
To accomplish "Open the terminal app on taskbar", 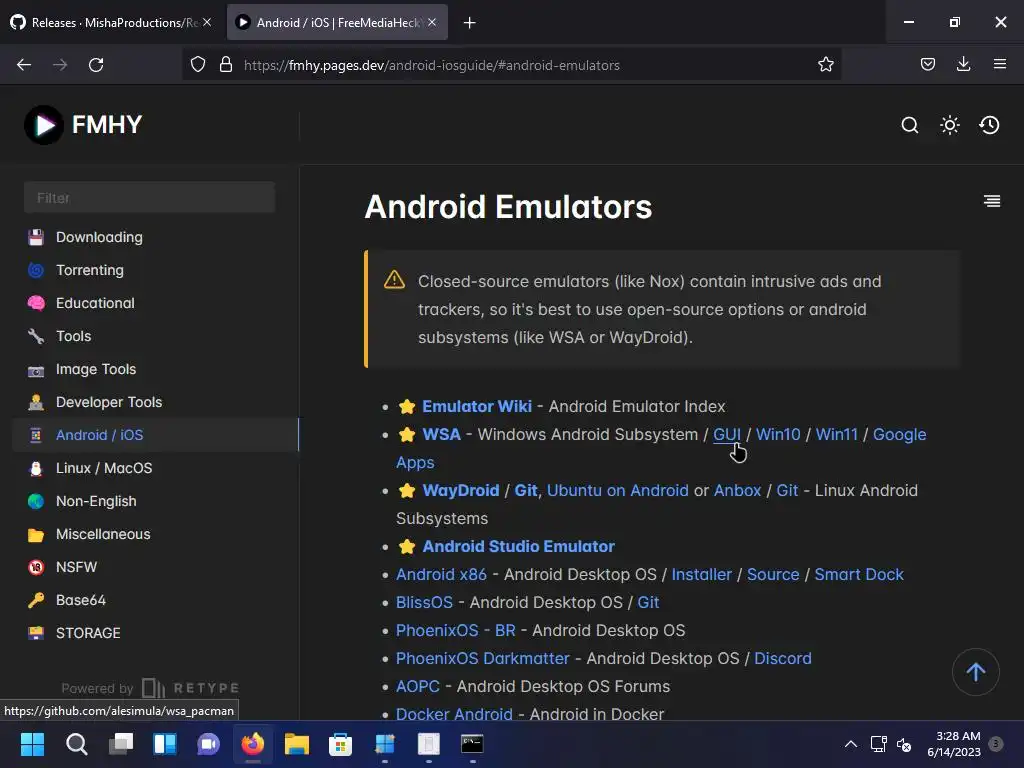I will (x=472, y=744).
